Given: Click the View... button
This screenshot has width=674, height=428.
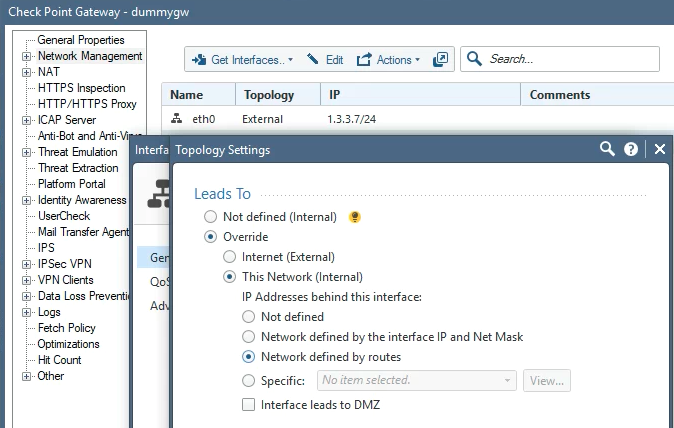Looking at the screenshot, I should point(547,380).
